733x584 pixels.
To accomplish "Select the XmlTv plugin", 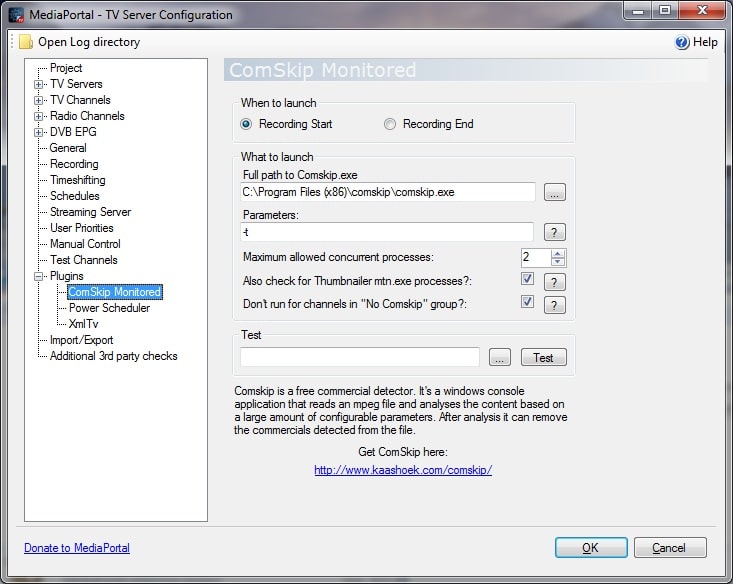I will (84, 324).
